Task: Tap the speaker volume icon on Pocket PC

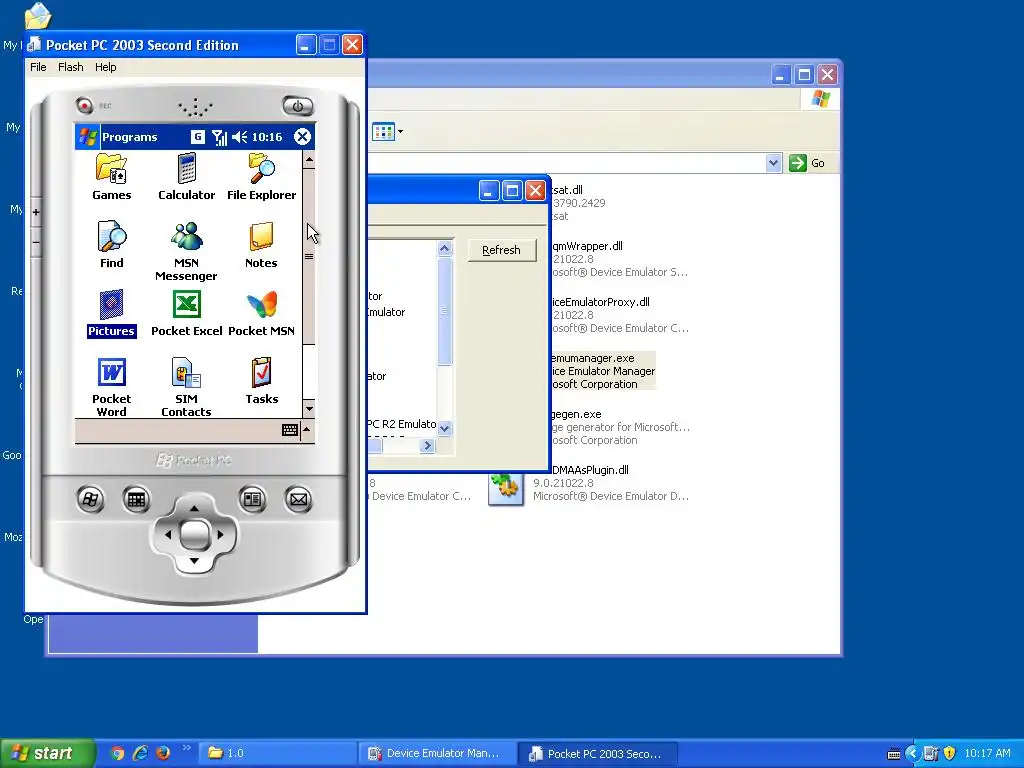Action: (x=240, y=137)
